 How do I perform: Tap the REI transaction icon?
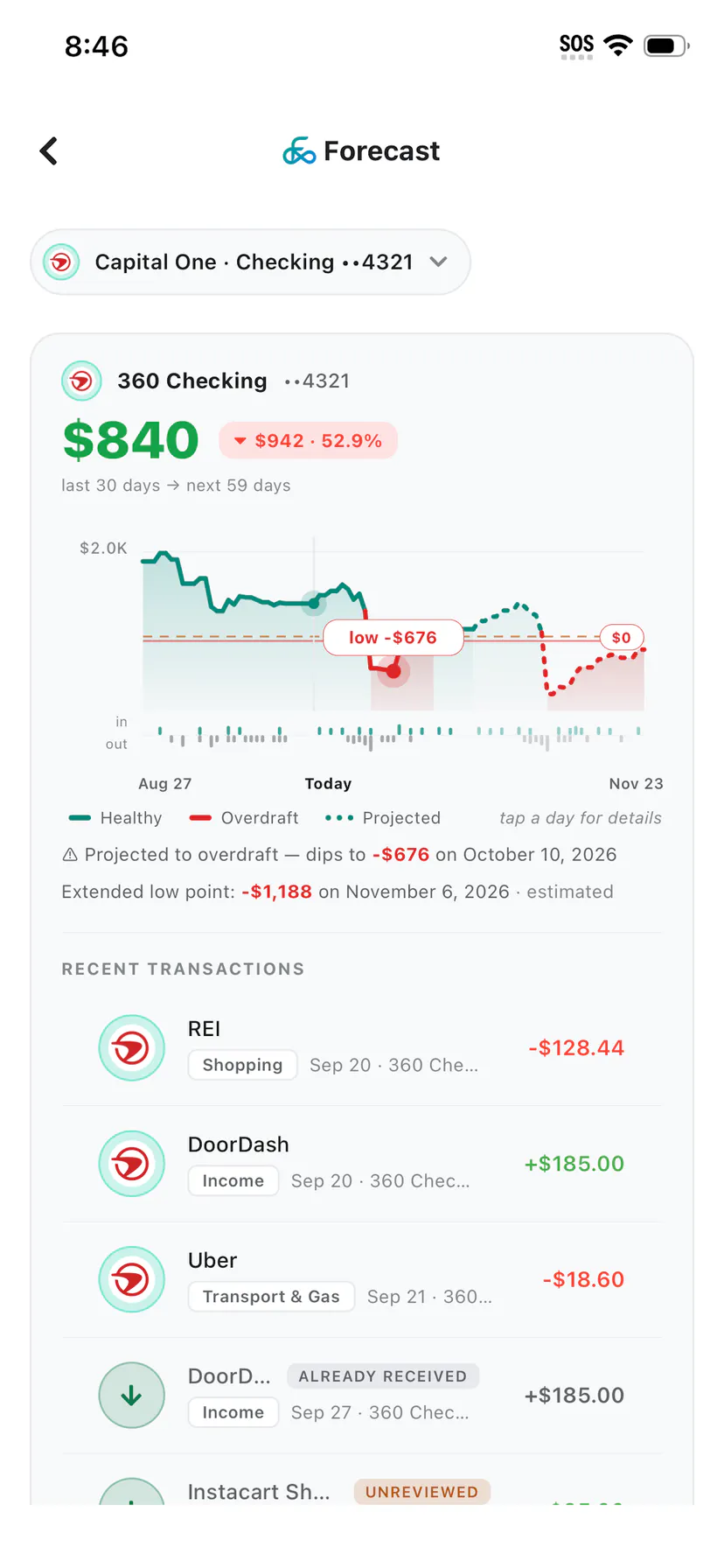pos(131,1047)
